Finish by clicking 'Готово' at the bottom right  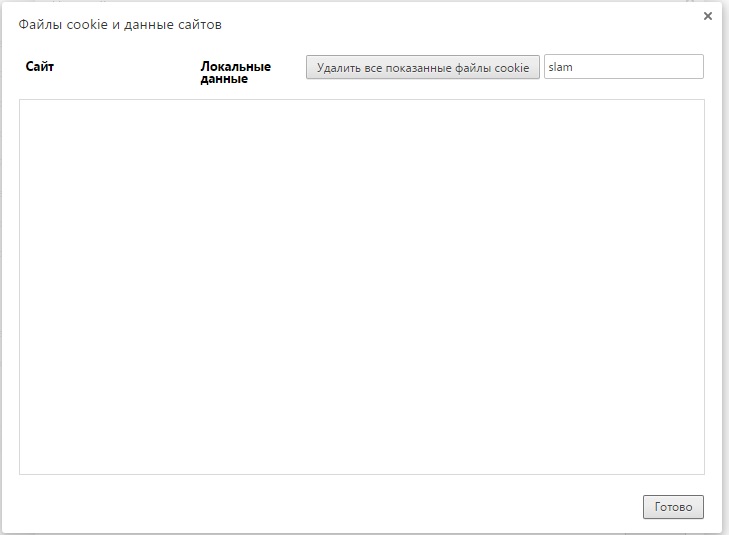point(673,507)
